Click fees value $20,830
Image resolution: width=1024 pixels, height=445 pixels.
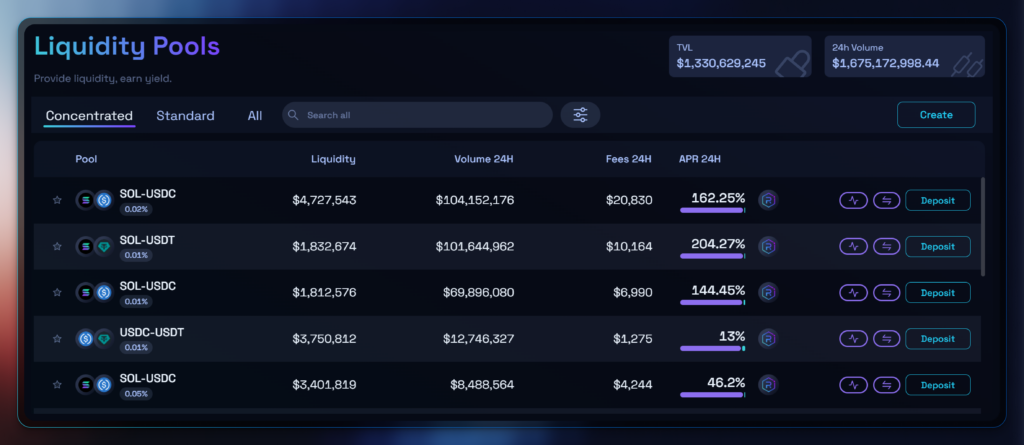click(x=629, y=201)
